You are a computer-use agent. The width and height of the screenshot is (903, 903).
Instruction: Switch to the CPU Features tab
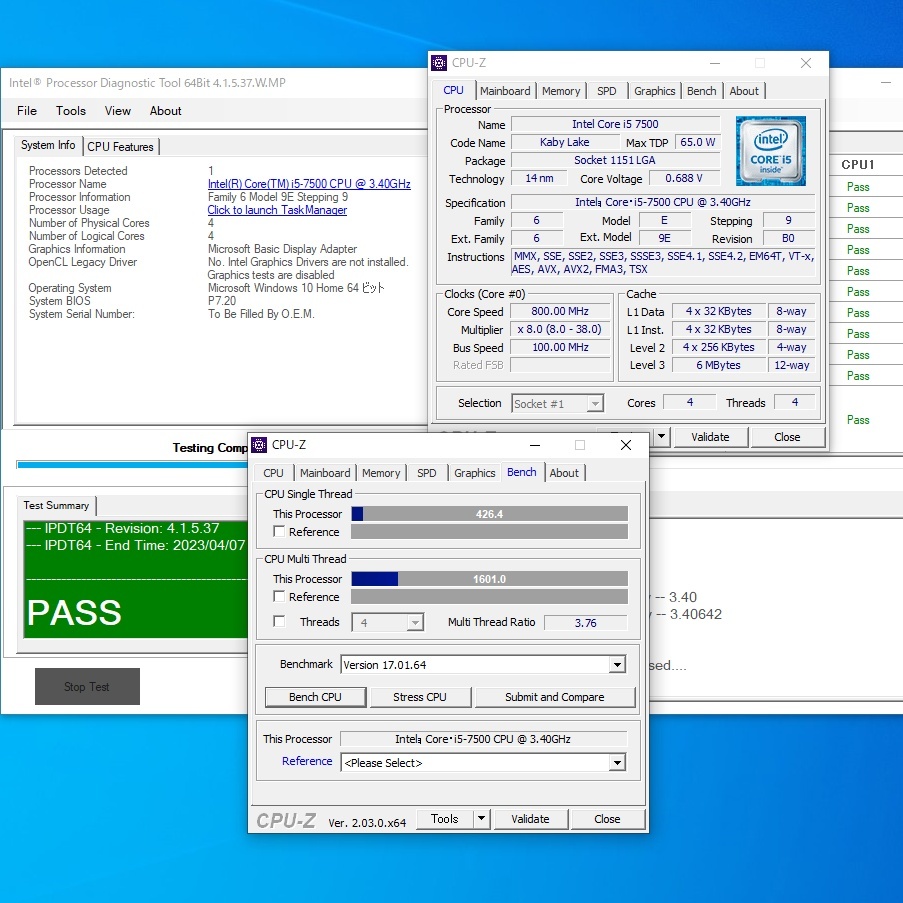120,147
